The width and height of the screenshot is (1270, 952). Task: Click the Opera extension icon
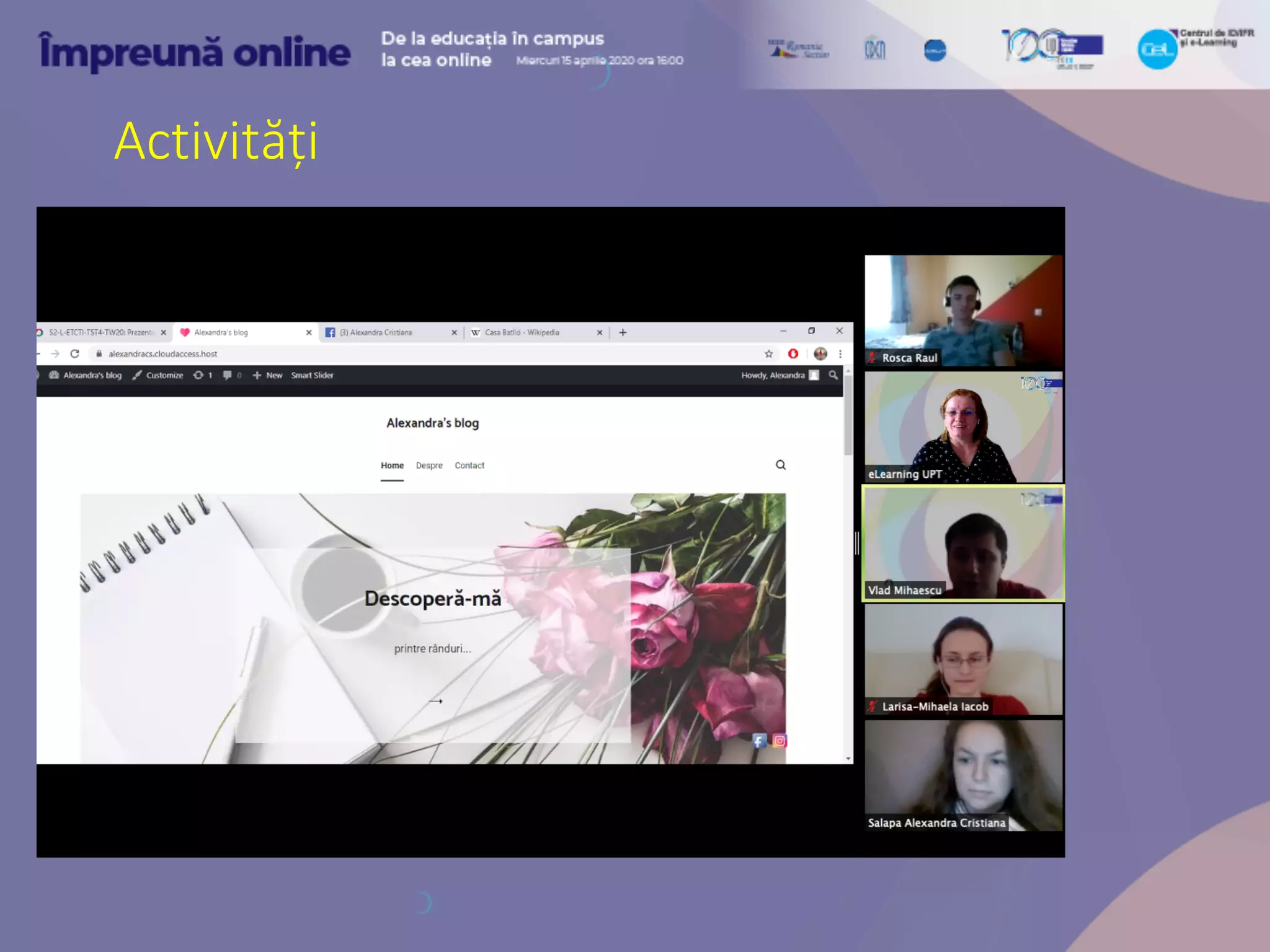tap(793, 354)
